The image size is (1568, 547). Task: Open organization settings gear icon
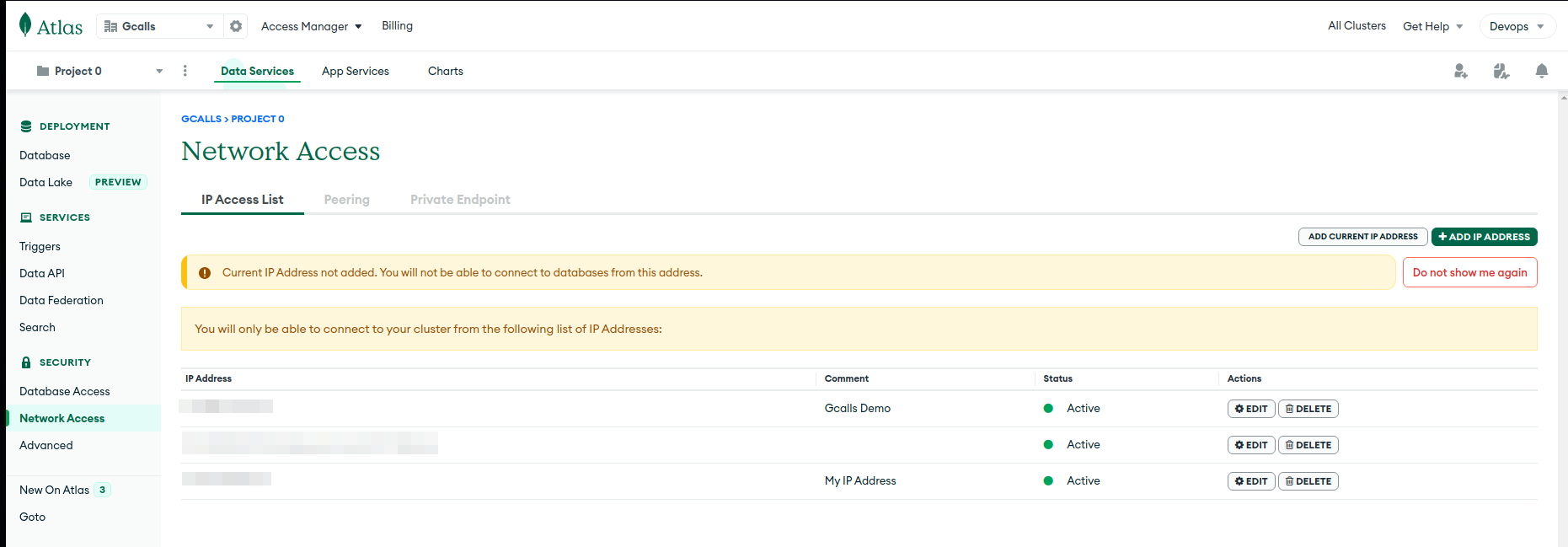click(x=236, y=26)
